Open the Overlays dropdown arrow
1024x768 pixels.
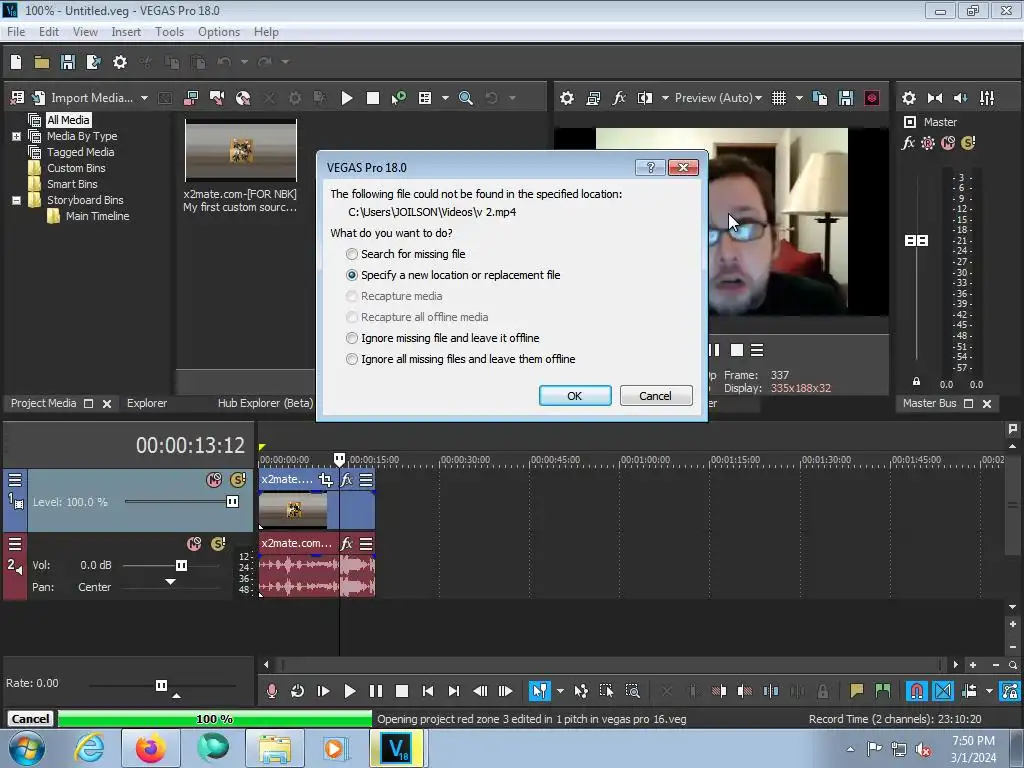pos(799,98)
